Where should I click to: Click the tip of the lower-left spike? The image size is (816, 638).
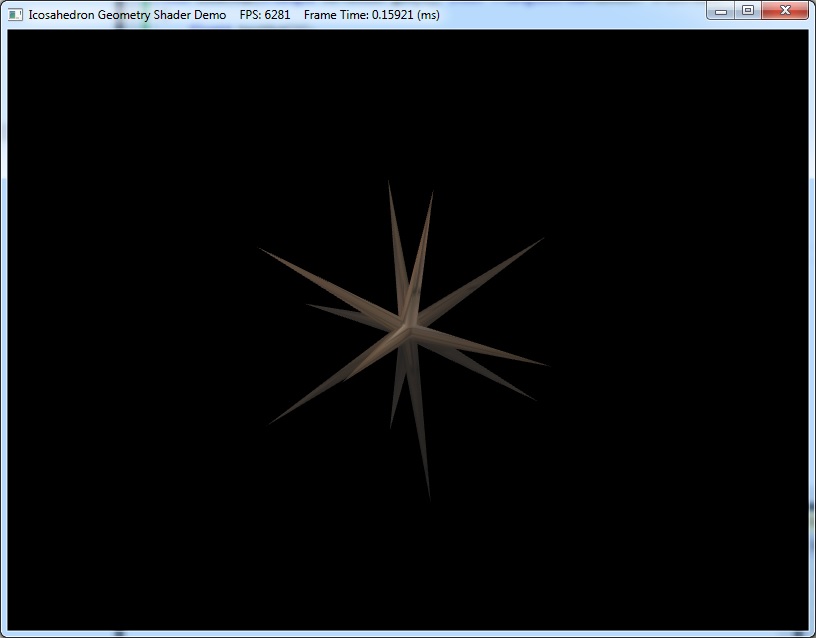271,422
